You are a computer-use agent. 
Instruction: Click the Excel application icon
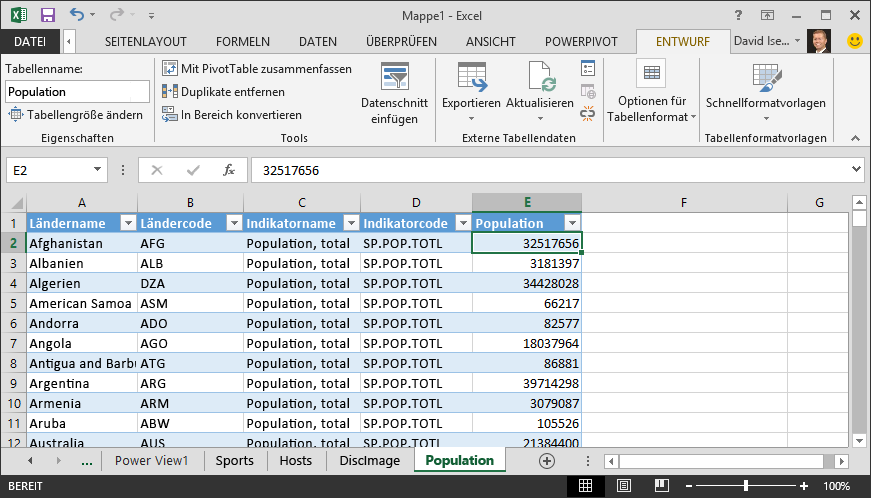point(19,15)
